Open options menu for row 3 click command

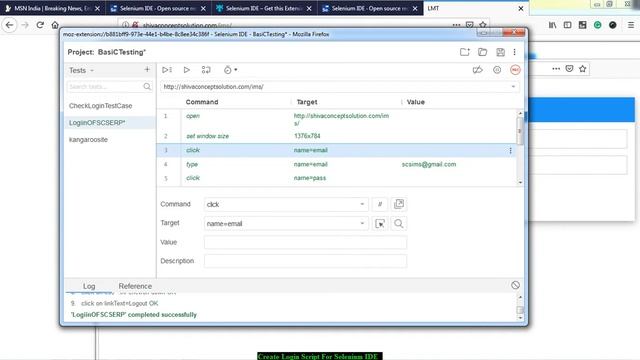[x=510, y=151]
